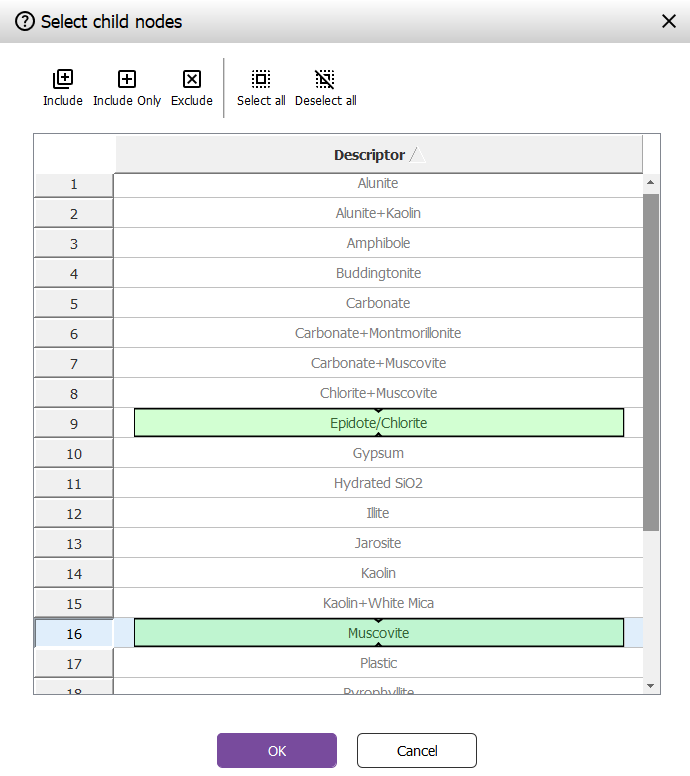Close the Select child nodes dialog

point(669,21)
